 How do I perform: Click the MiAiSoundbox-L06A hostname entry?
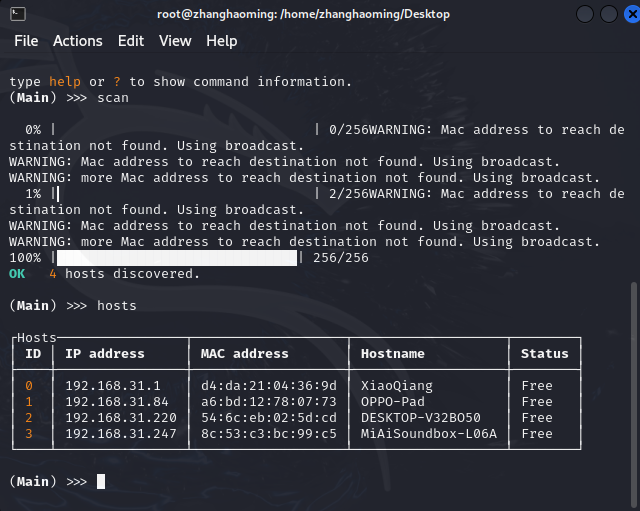click(x=429, y=434)
